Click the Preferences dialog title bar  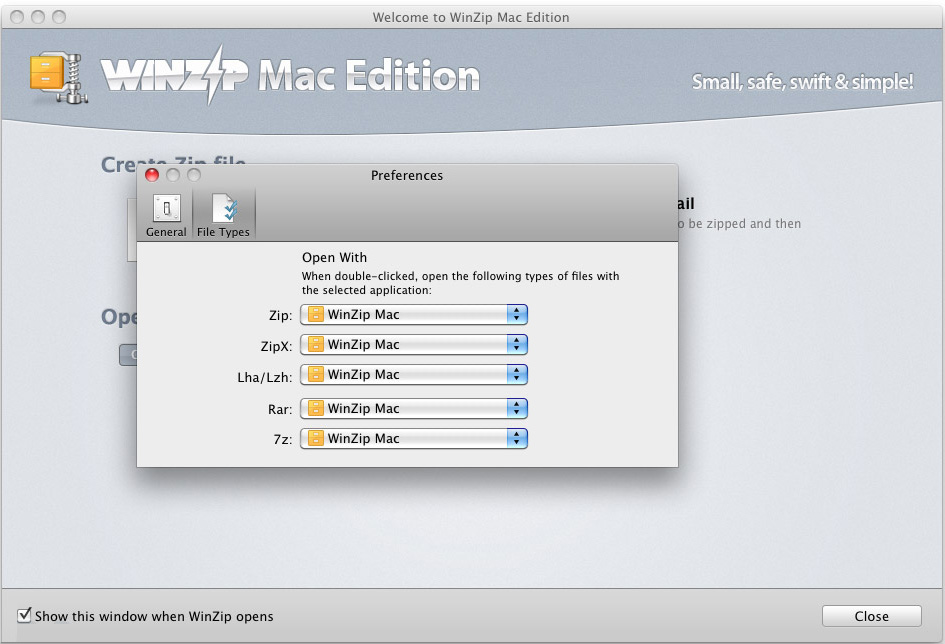[406, 175]
